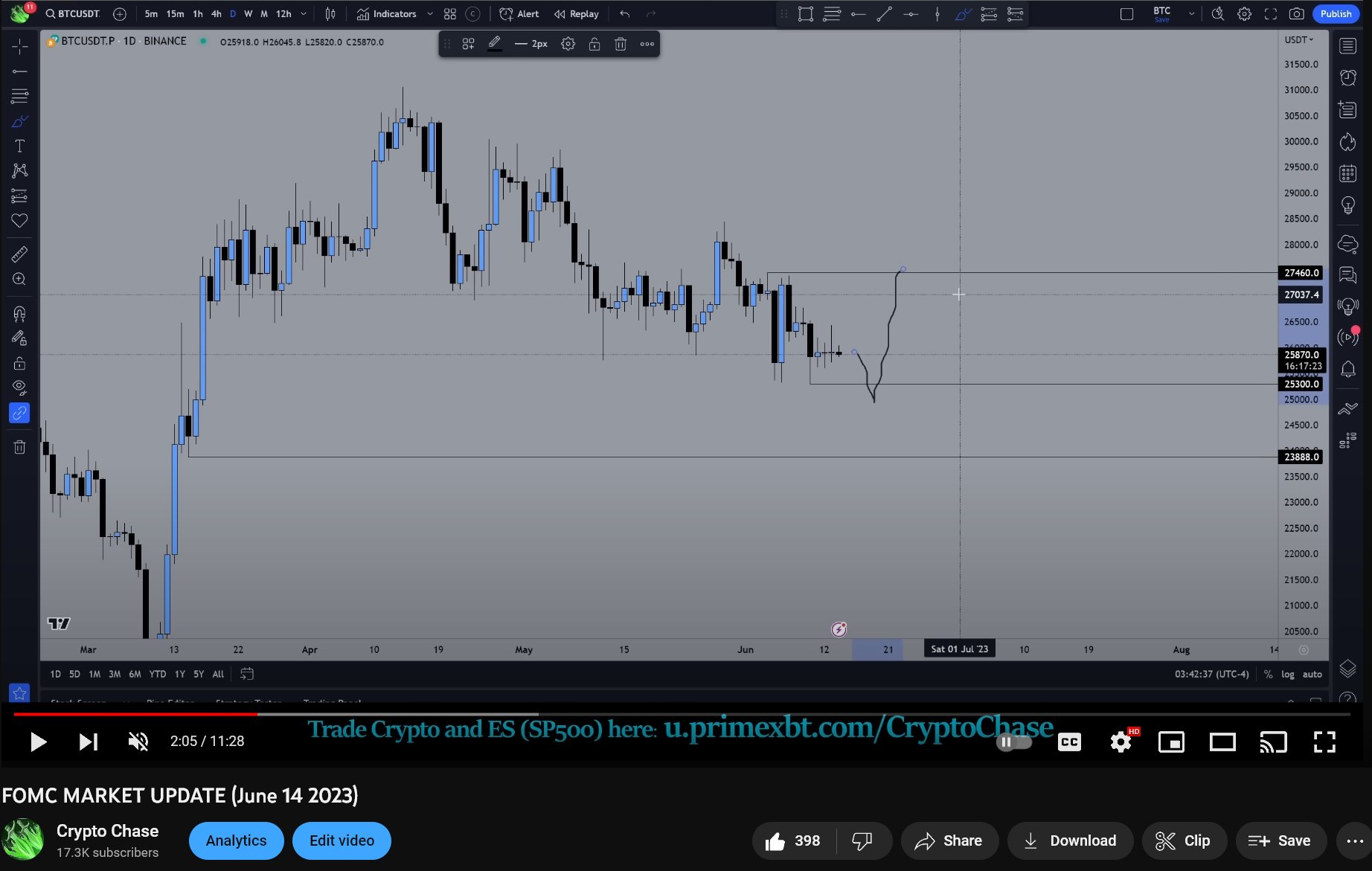Switch to the 4h timeframe

216,13
